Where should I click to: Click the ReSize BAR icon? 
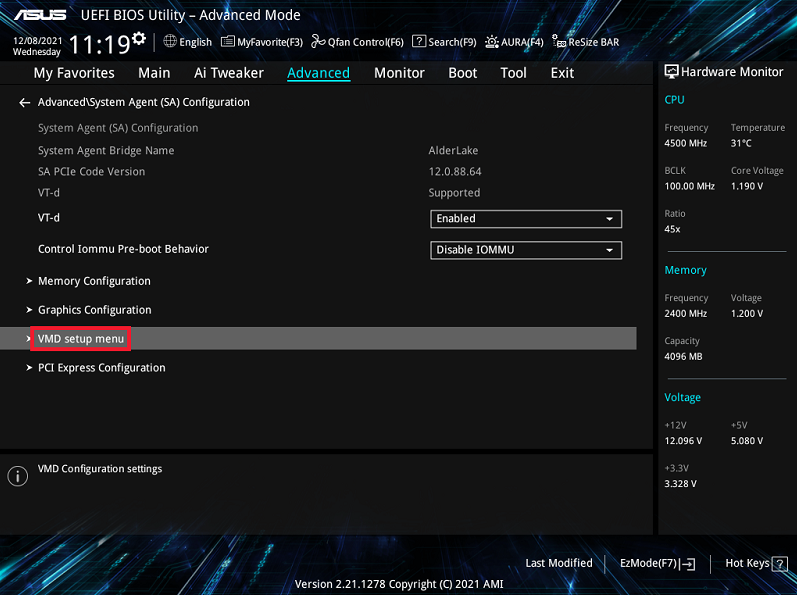559,42
